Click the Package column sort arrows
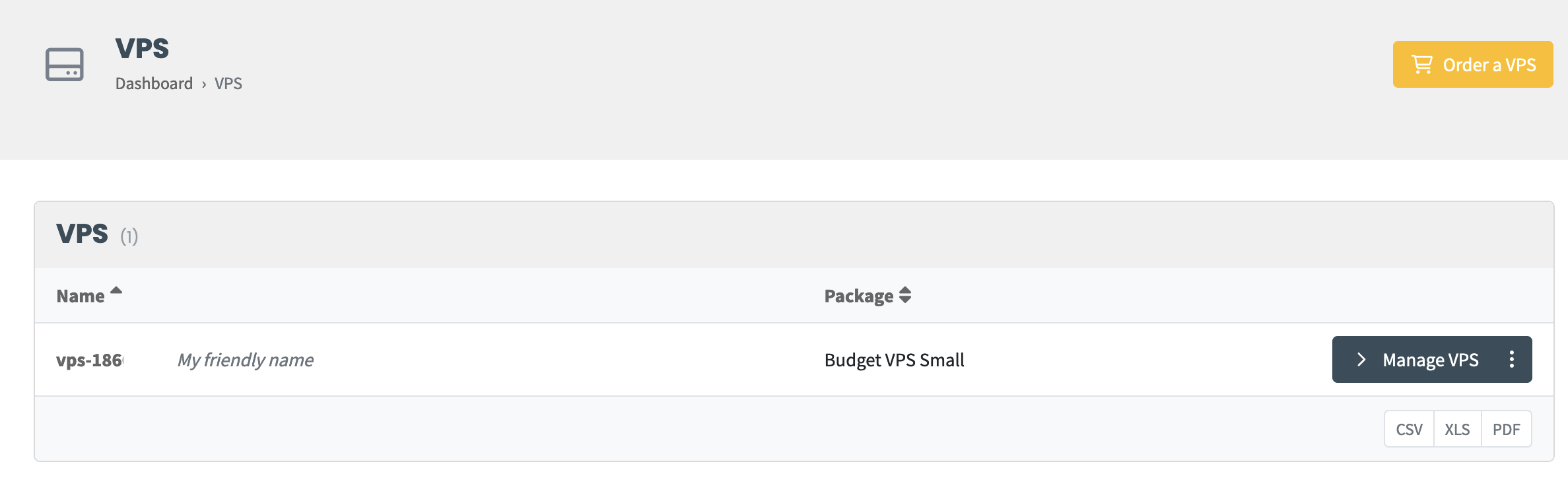The width and height of the screenshot is (1568, 501). [x=905, y=295]
